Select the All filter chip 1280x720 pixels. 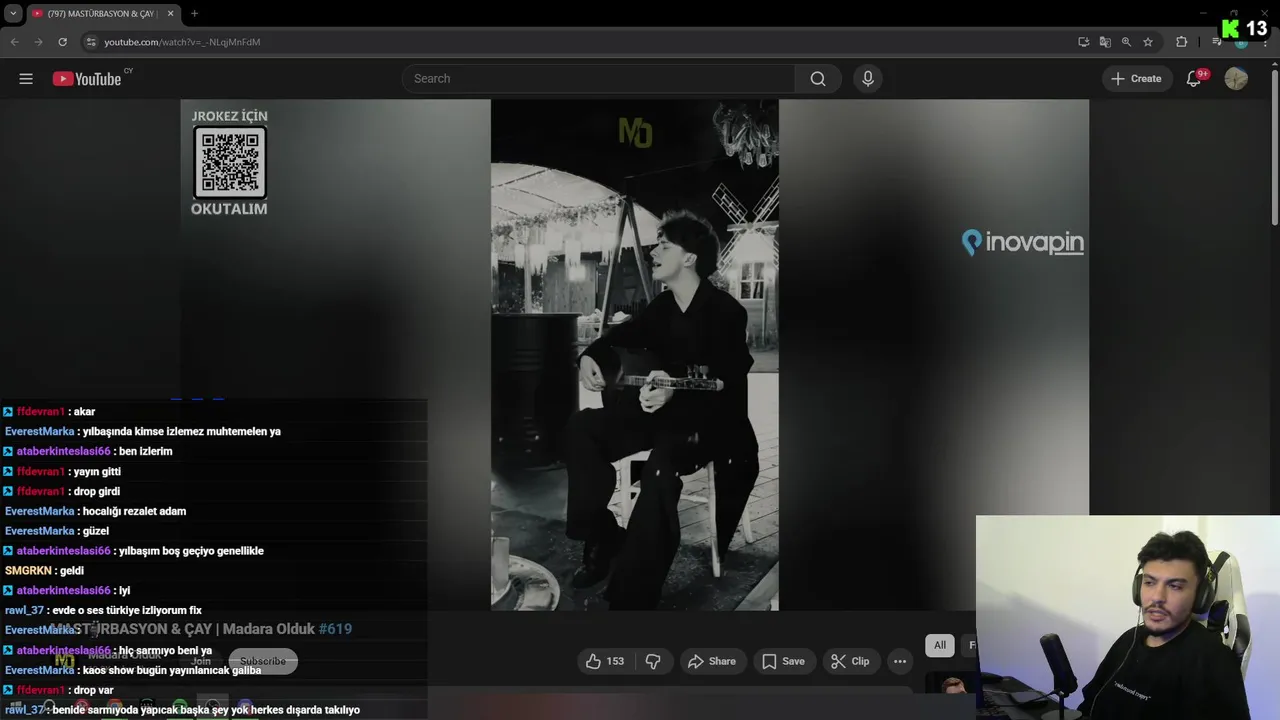[x=940, y=645]
